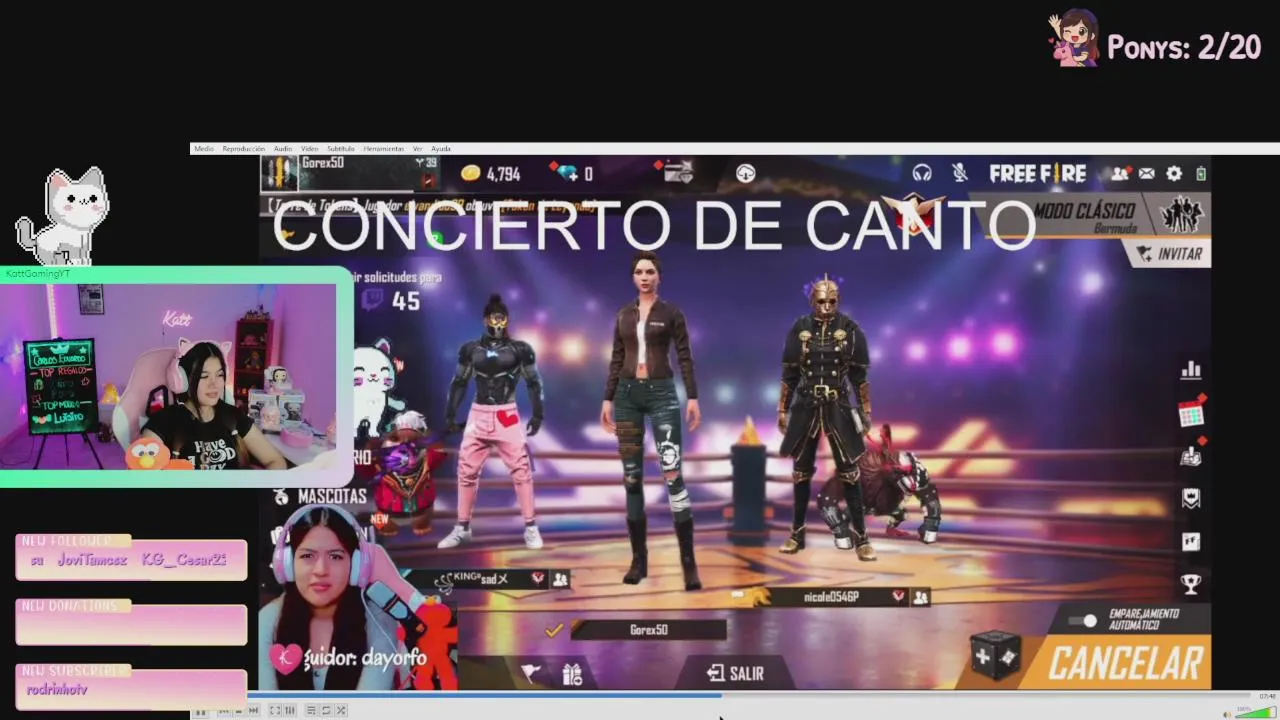1280x720 pixels.
Task: Open the gift box icon near Salir
Action: (x=572, y=675)
